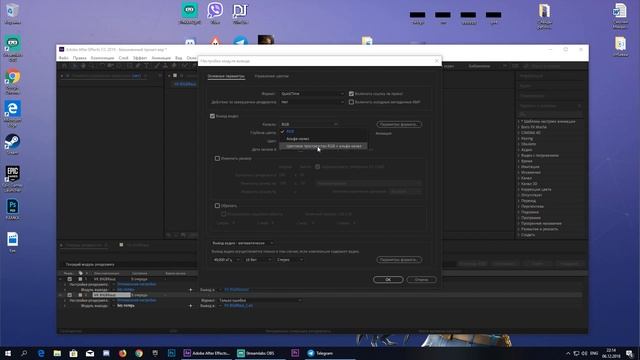
Task: Open the audio output automatic dropdown
Action: [x=242, y=243]
